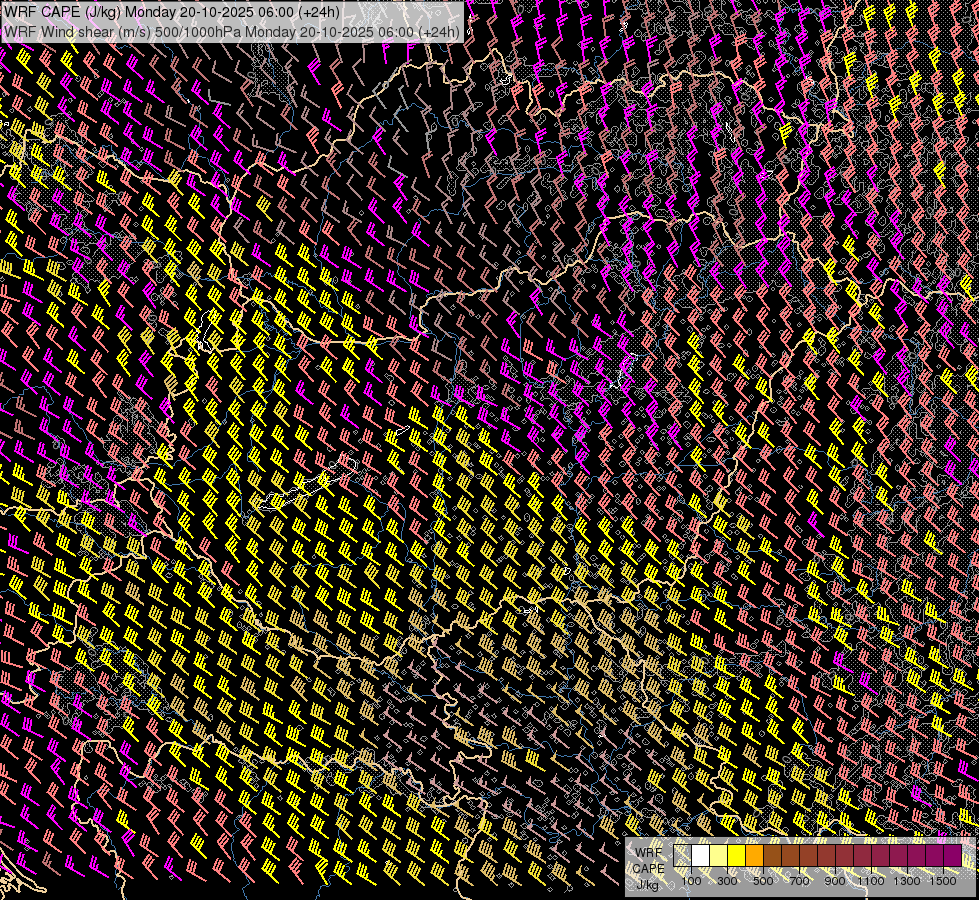Select the 500 value on CAPE scale
This screenshot has height=900, width=979.
click(x=763, y=881)
